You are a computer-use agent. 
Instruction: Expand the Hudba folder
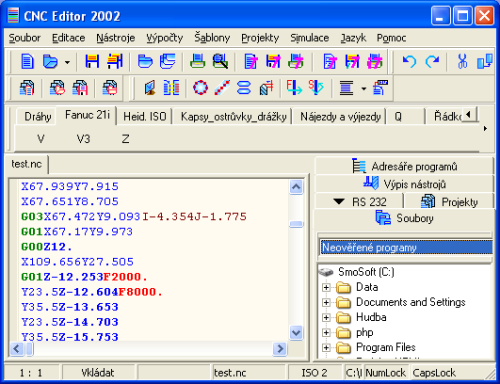(x=326, y=317)
